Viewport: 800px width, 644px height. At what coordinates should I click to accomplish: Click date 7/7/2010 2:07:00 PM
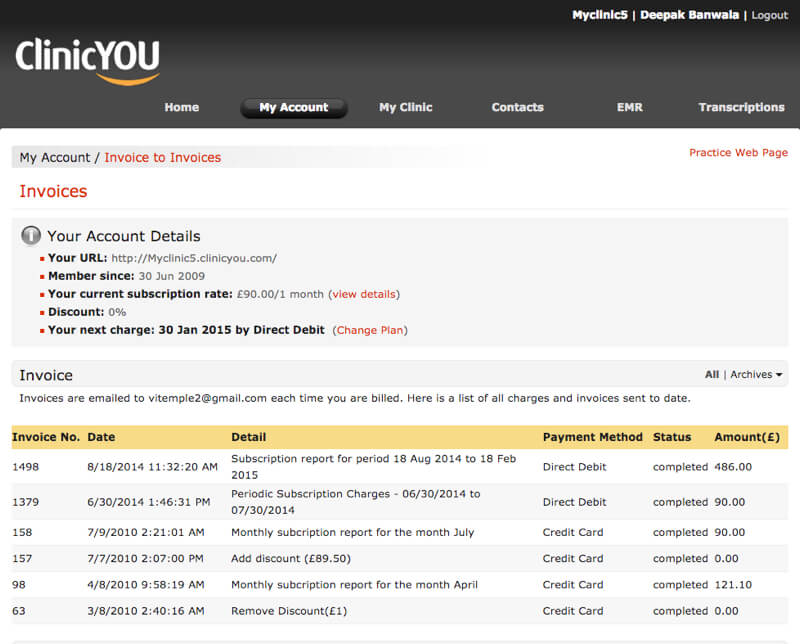(145, 559)
